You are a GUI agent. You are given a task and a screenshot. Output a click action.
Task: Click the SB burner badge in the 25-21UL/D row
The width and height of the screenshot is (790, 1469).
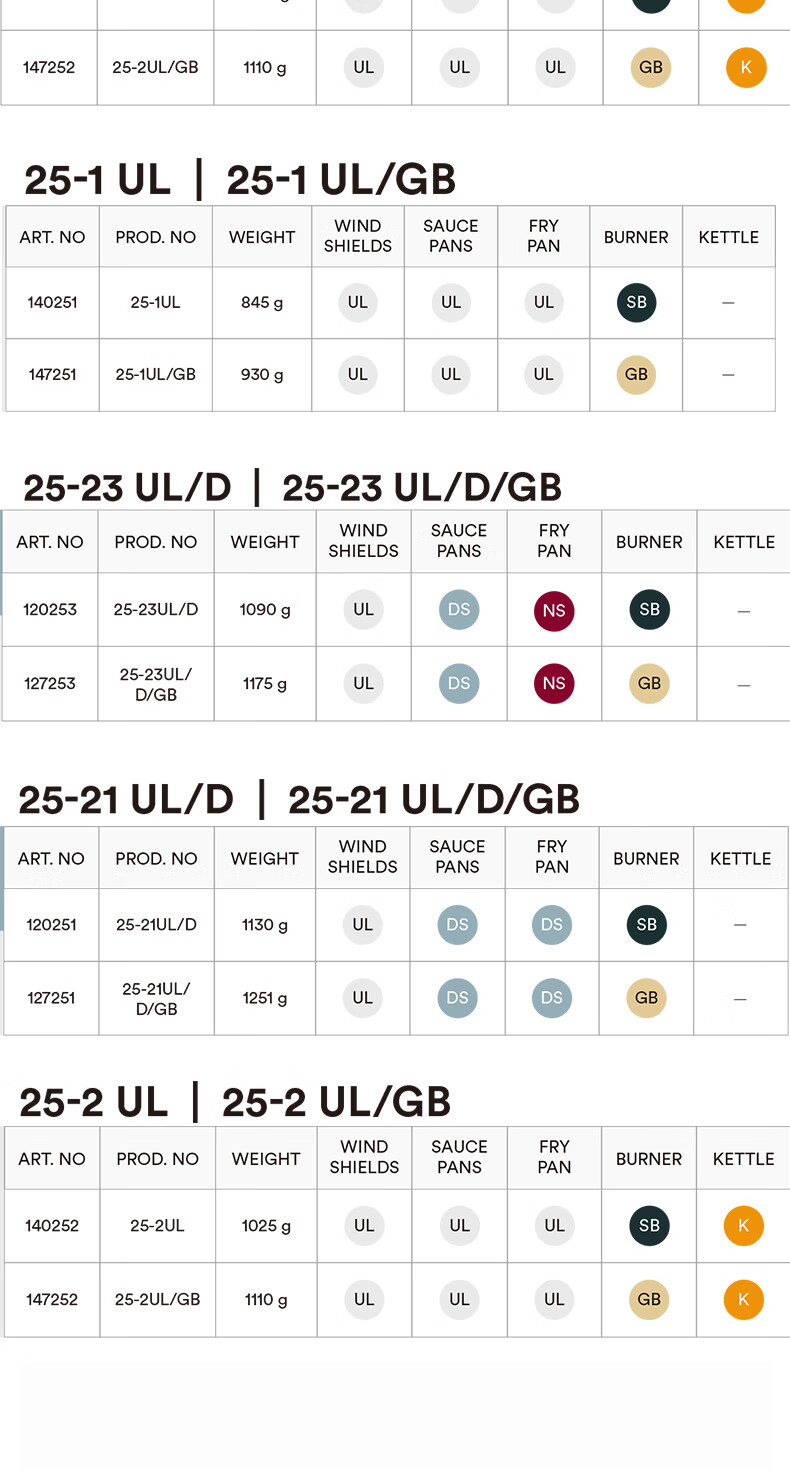[647, 925]
